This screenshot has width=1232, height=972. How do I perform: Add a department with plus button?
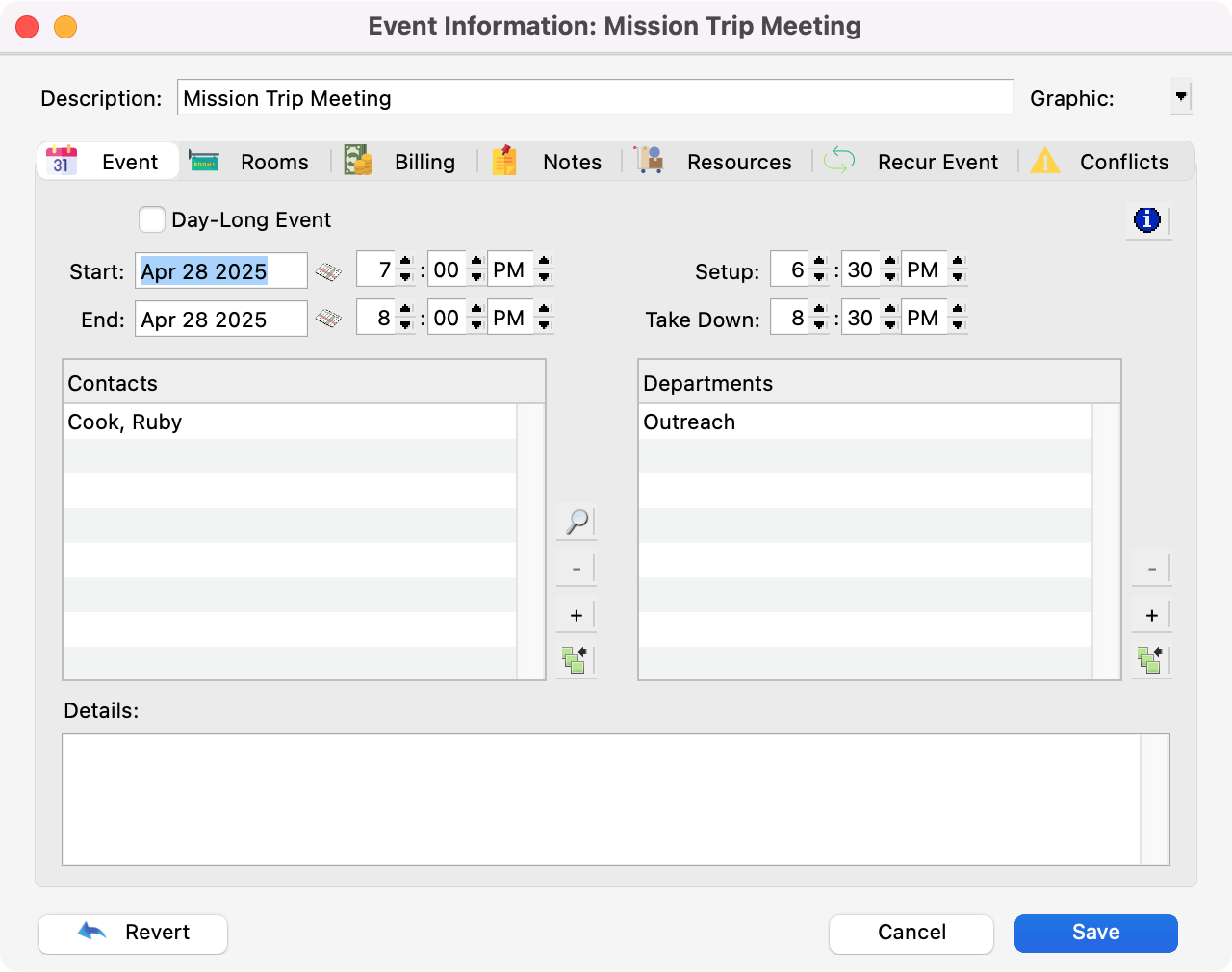tap(1151, 616)
